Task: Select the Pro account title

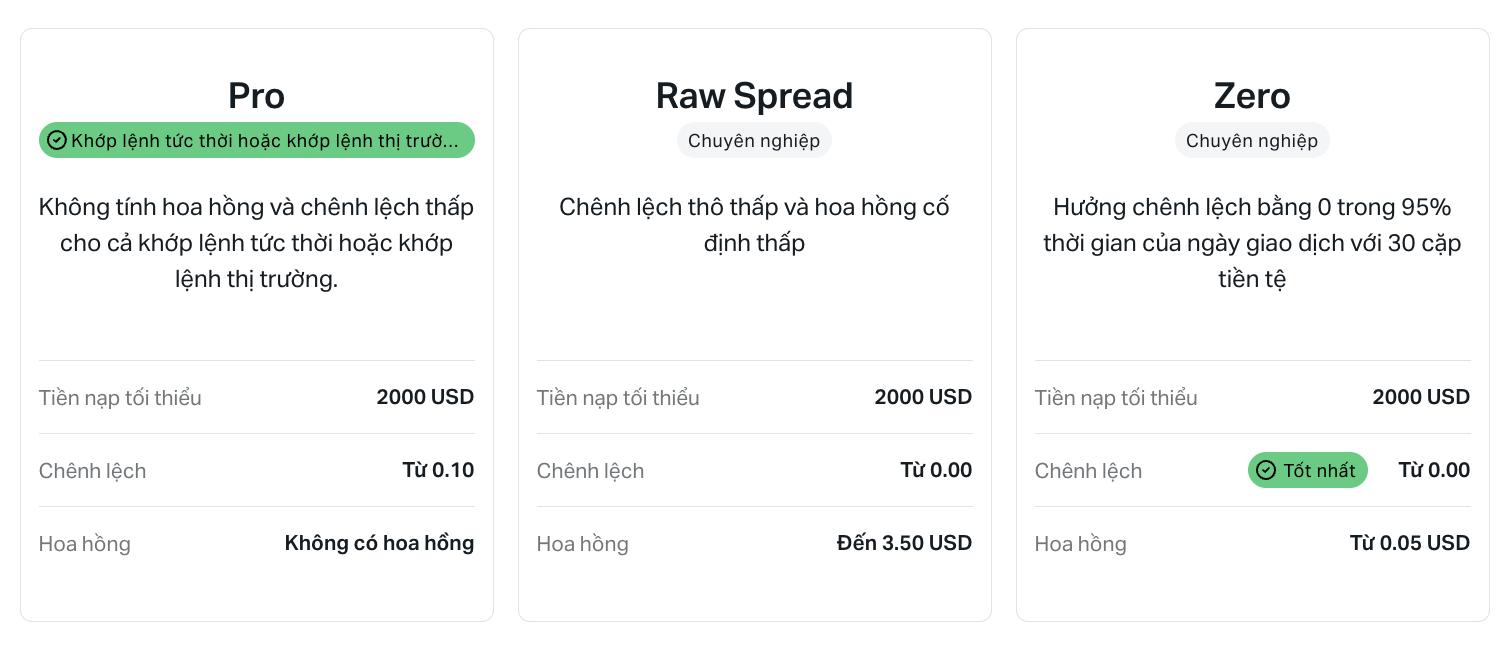Action: 256,96
